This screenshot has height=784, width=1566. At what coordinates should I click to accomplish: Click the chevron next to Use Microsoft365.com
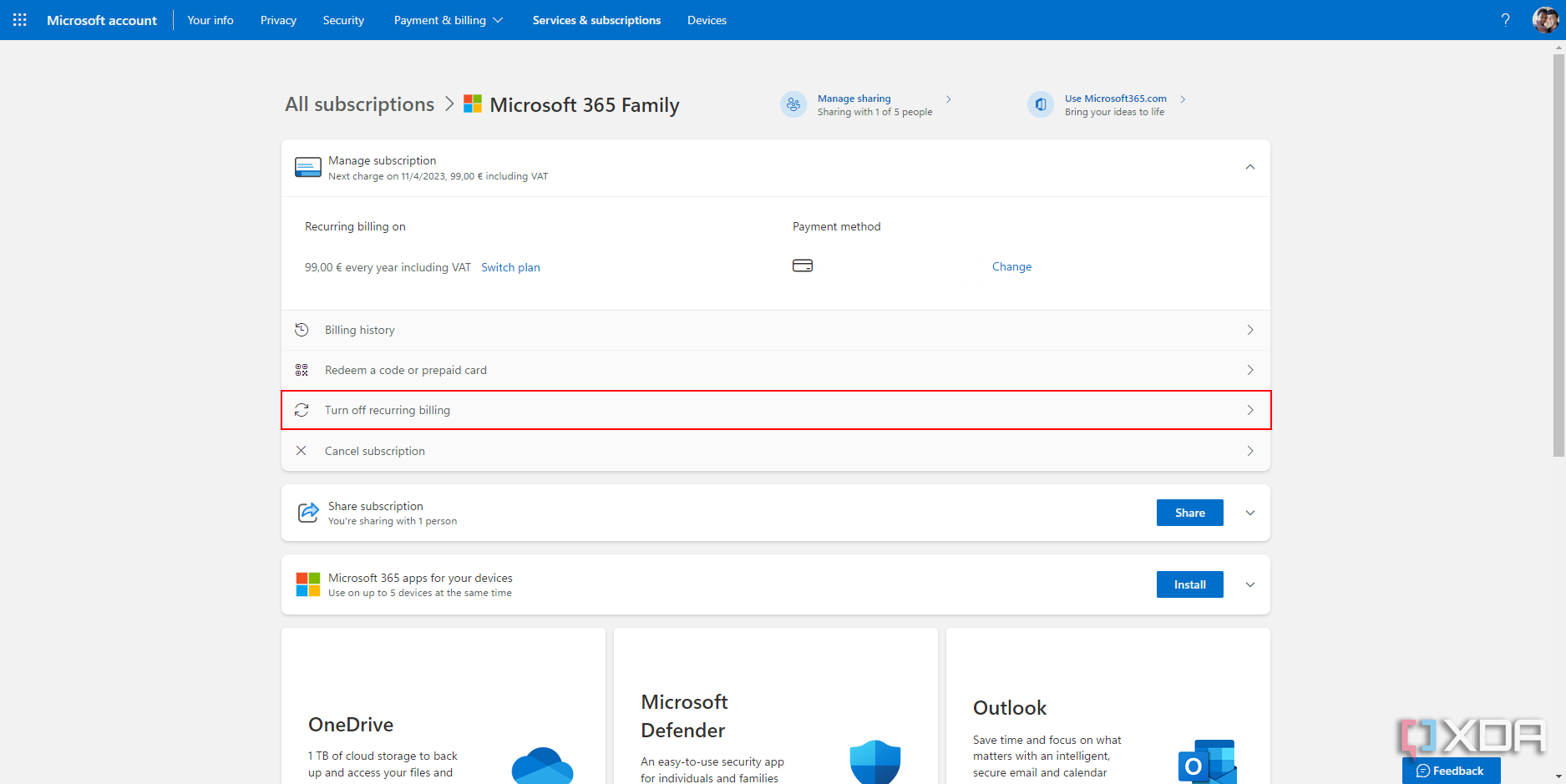click(1183, 99)
